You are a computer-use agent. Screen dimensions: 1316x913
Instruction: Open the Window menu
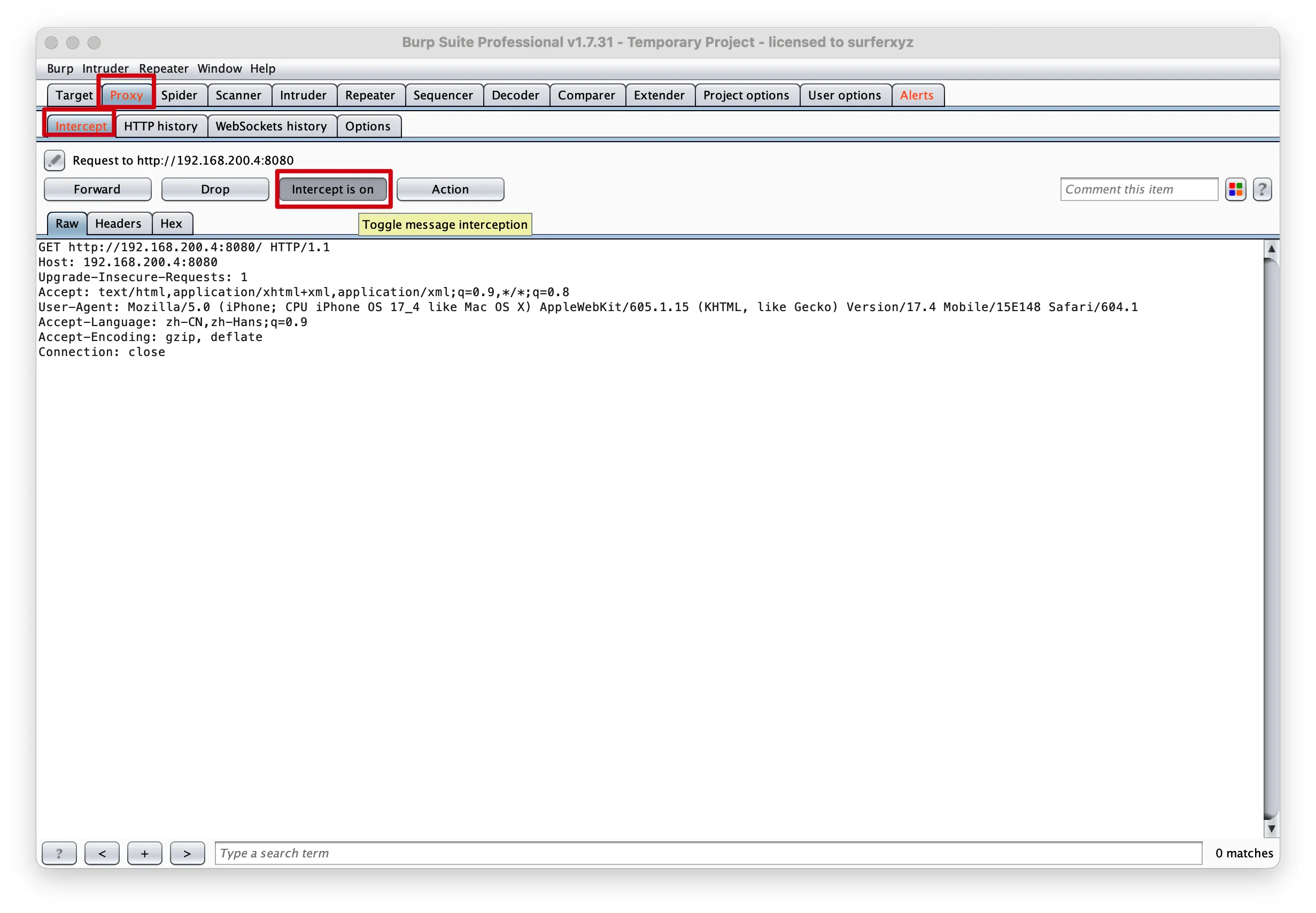(x=219, y=68)
